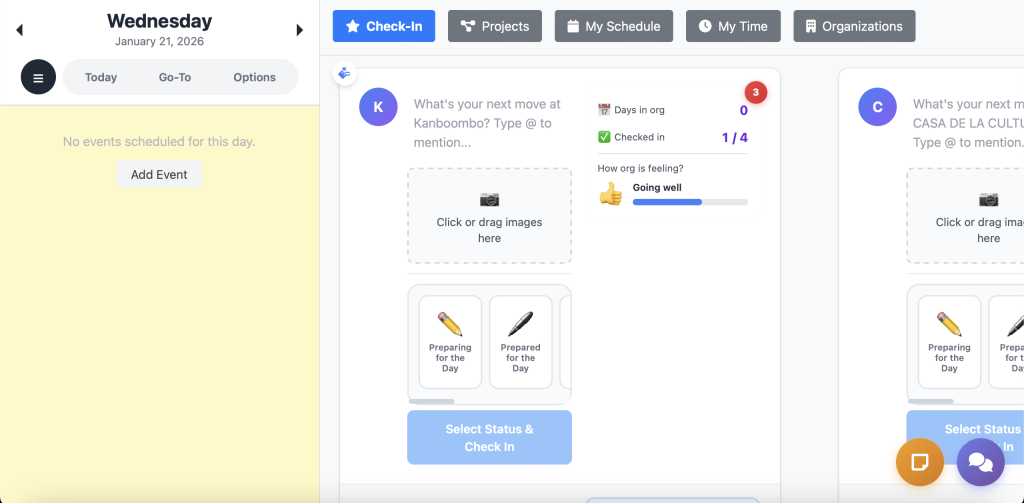
Task: Open the purple chat bubbles button
Action: pyautogui.click(x=980, y=462)
